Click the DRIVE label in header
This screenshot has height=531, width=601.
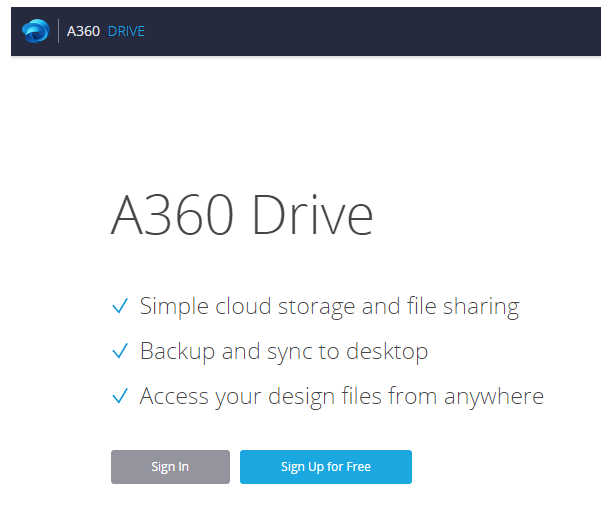click(x=126, y=31)
